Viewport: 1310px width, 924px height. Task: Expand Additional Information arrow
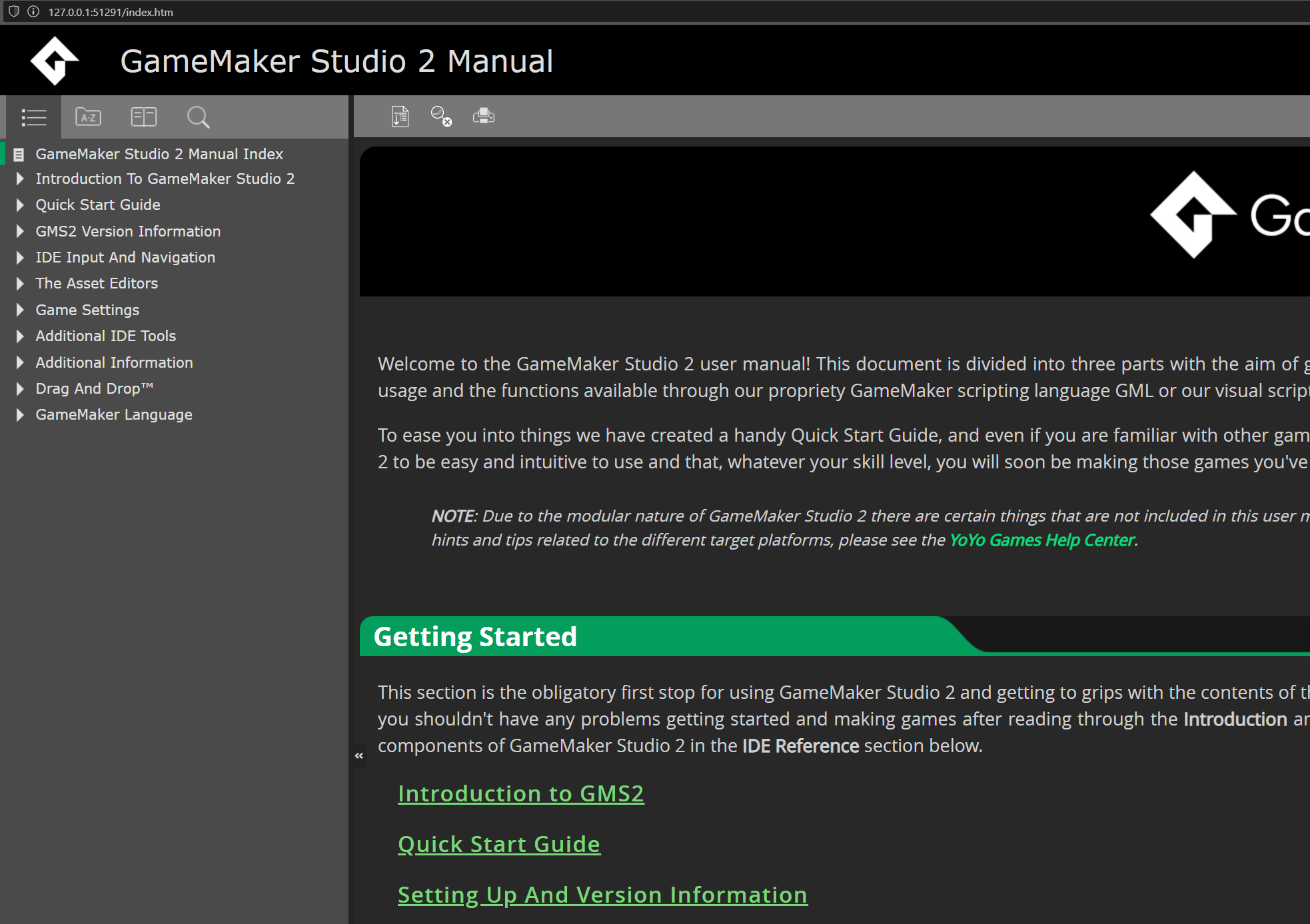20,362
